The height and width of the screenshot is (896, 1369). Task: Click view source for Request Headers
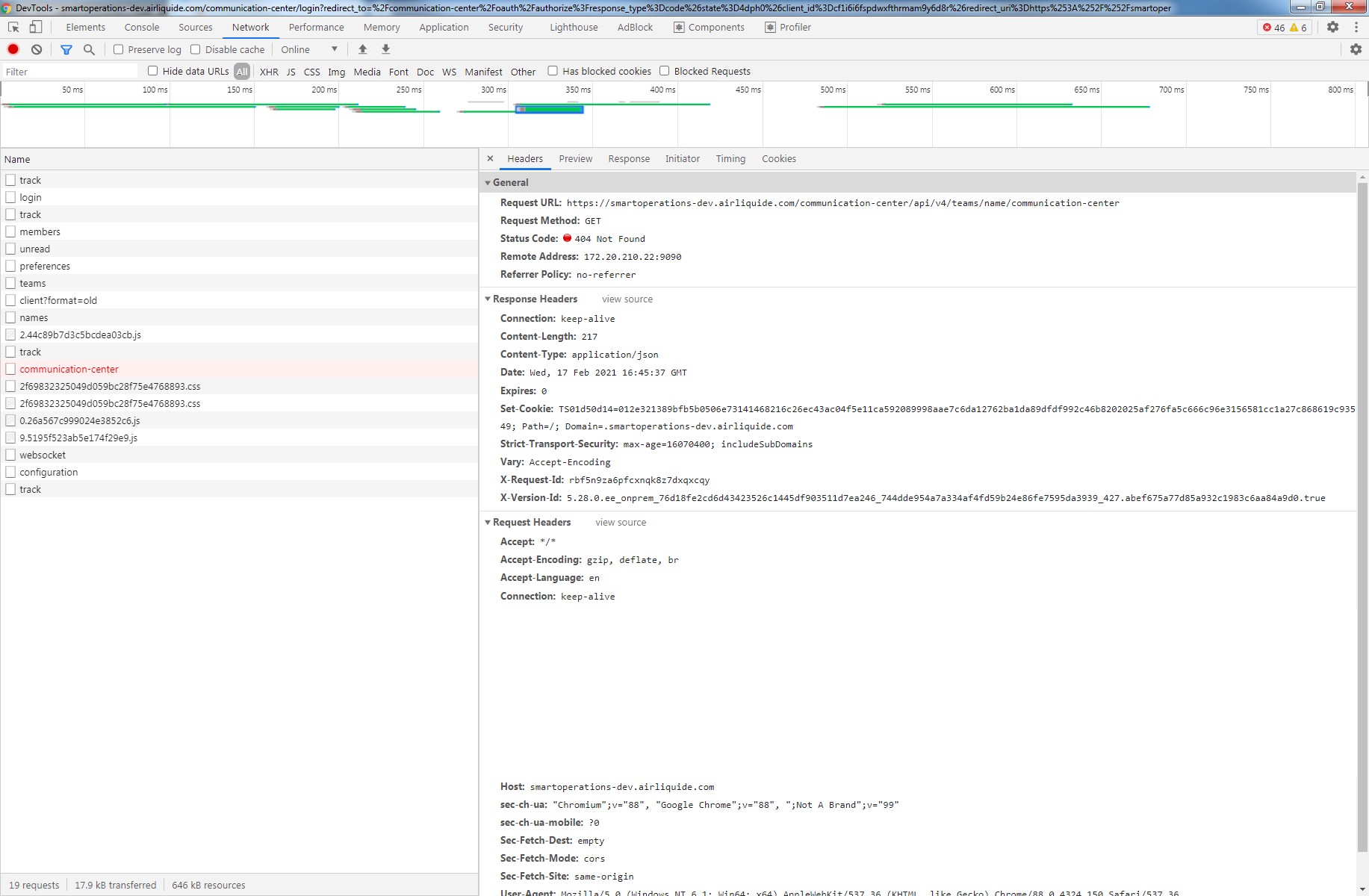[x=621, y=522]
